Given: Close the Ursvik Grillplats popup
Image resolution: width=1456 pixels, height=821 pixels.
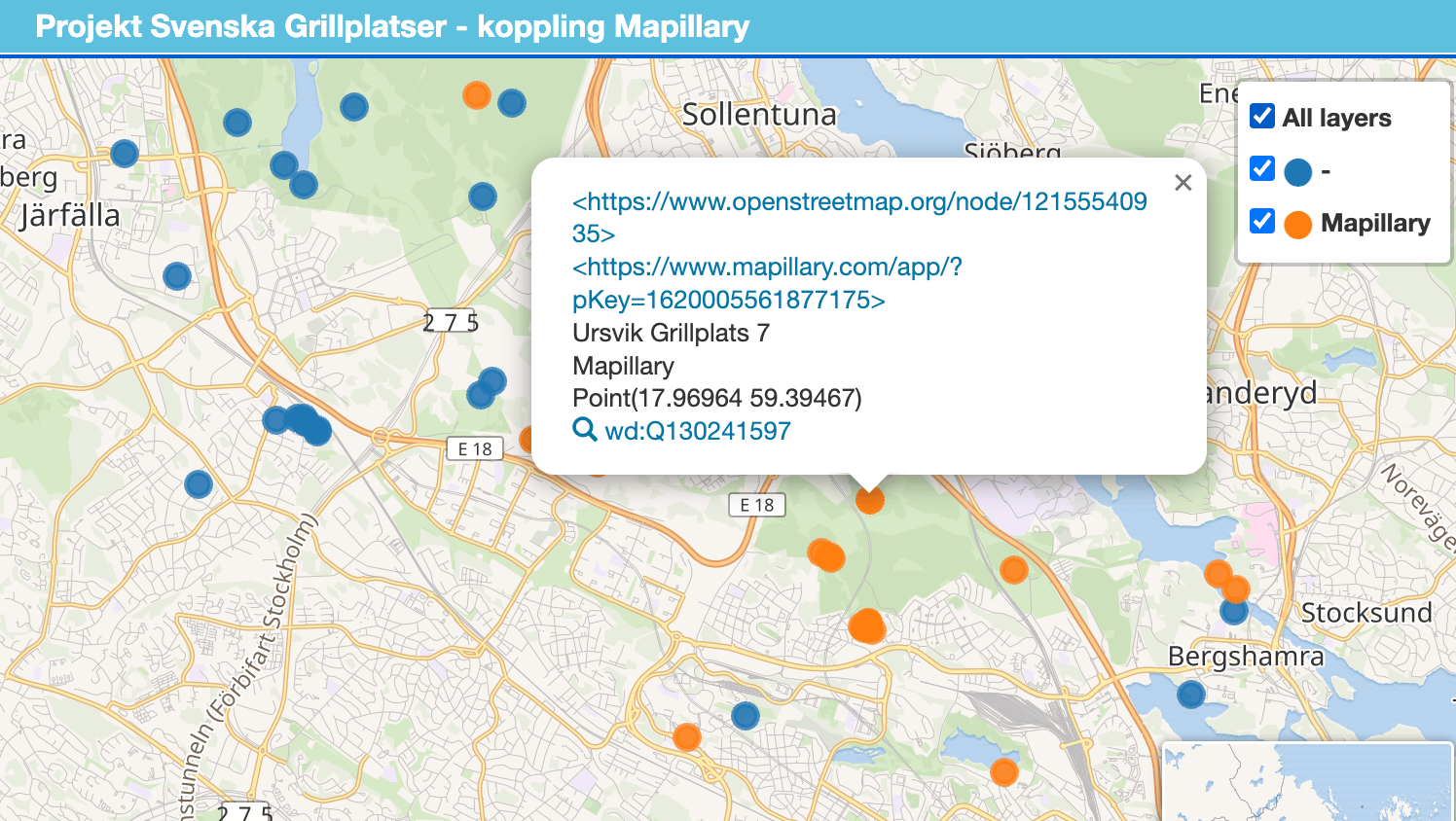Looking at the screenshot, I should [x=1183, y=183].
